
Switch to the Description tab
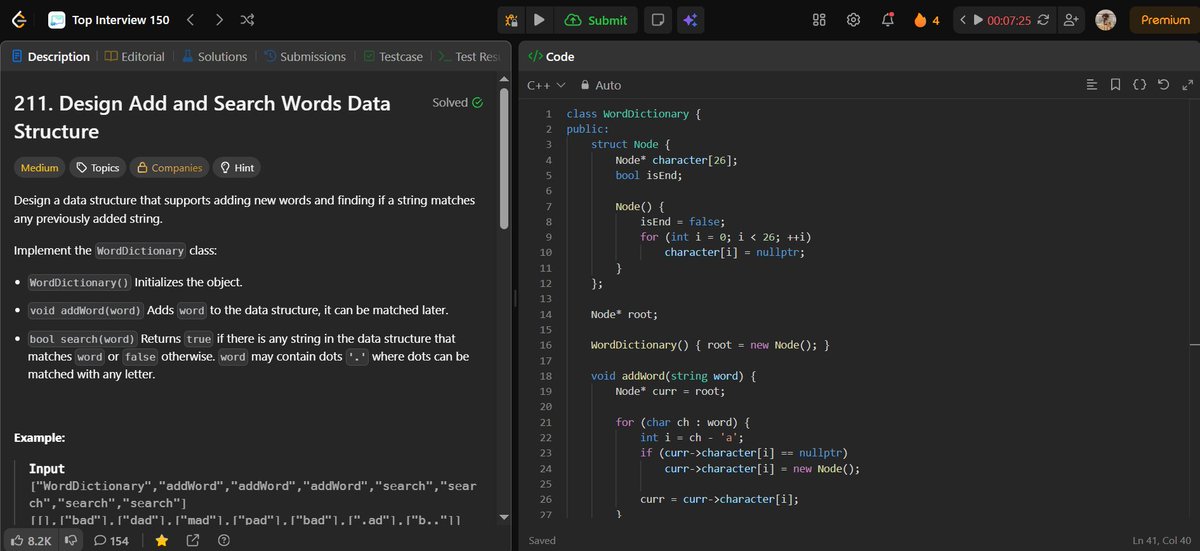(x=50, y=57)
